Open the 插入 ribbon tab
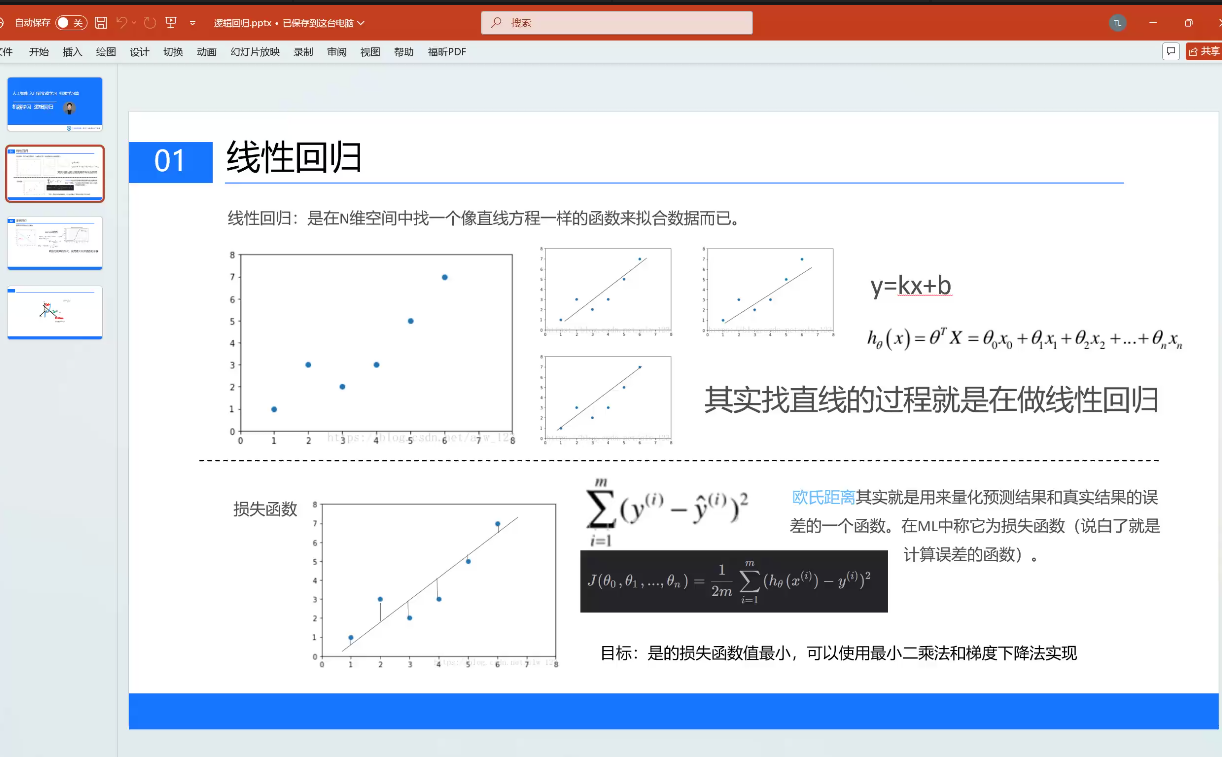Viewport: 1222px width, 757px height. click(x=72, y=52)
